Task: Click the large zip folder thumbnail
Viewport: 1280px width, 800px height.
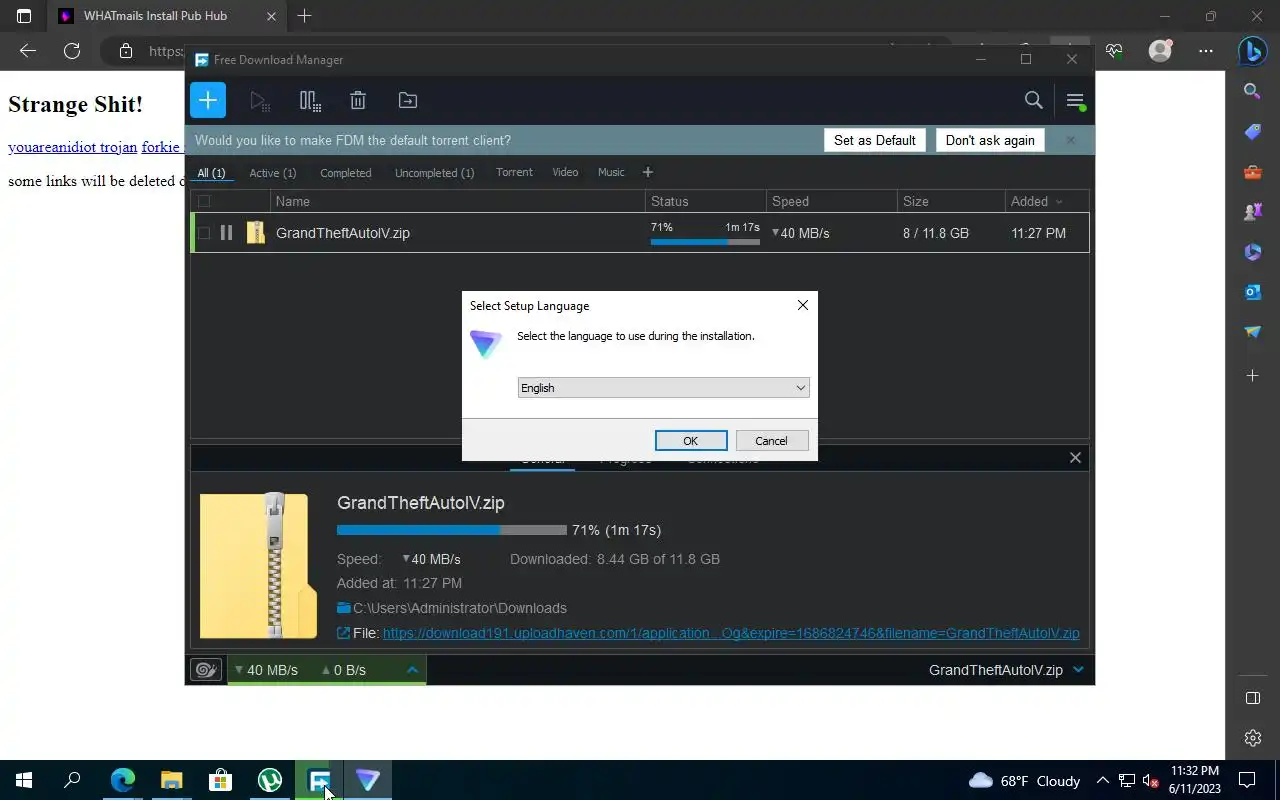Action: coord(259,565)
